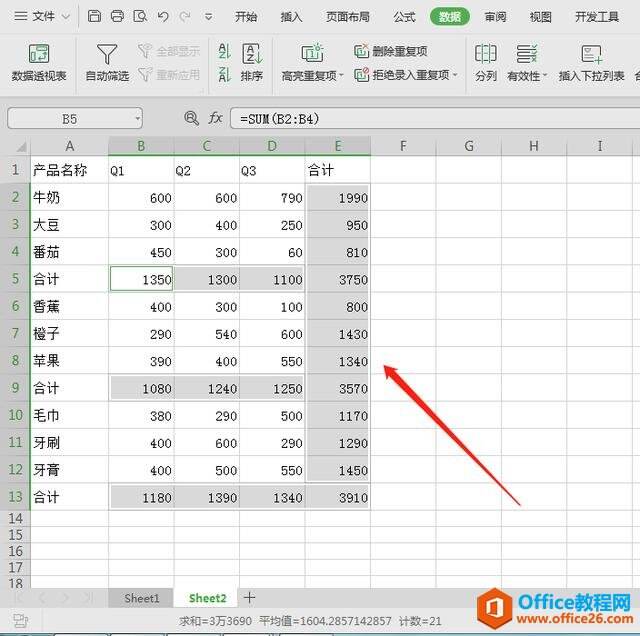Click the fx insert function icon

215,118
